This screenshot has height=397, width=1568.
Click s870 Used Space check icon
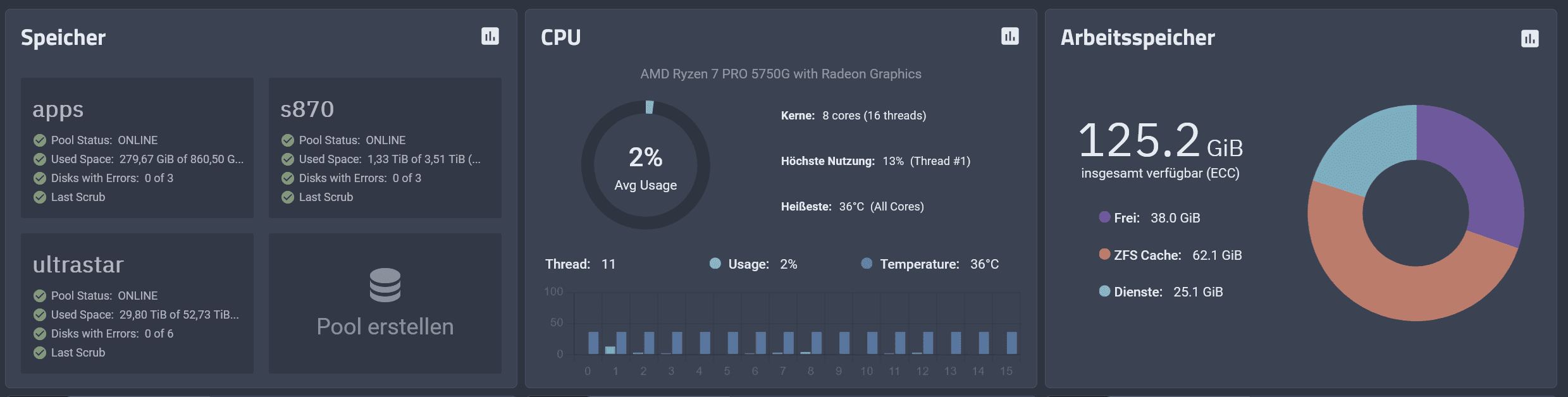(288, 159)
